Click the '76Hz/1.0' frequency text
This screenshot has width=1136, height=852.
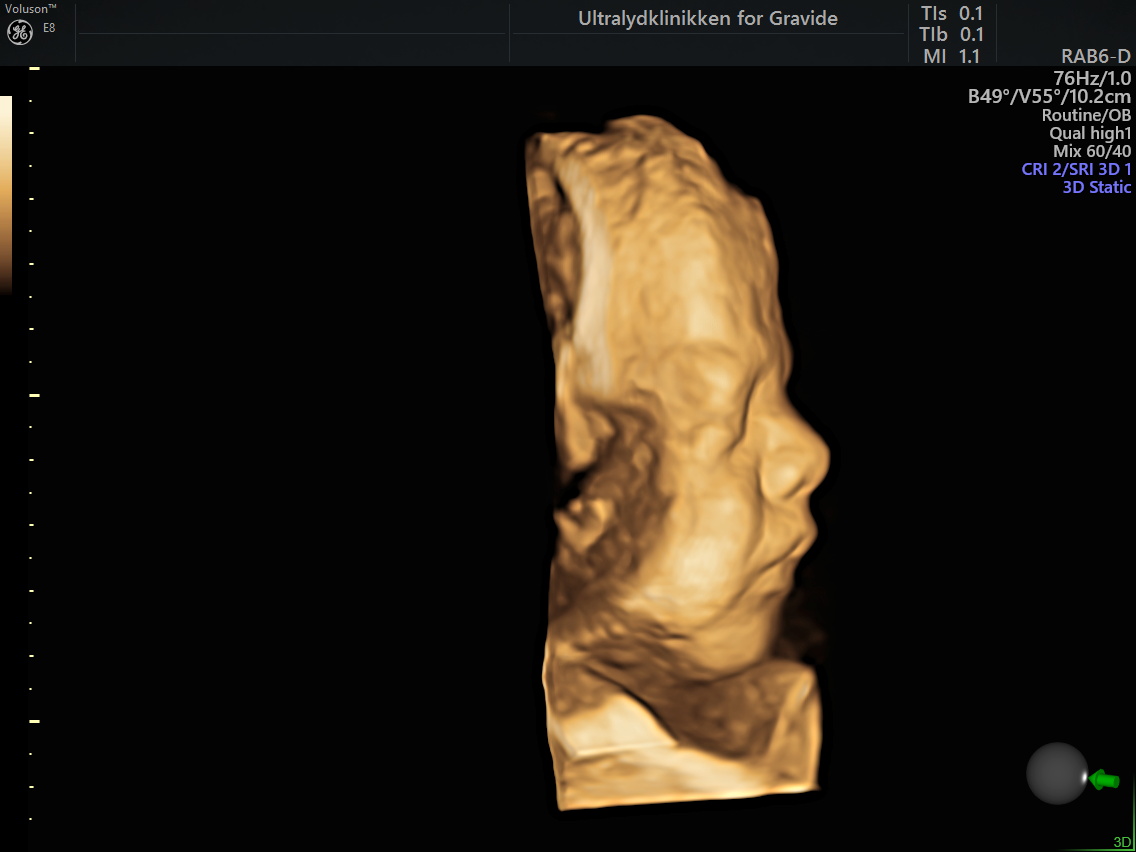(x=1092, y=78)
